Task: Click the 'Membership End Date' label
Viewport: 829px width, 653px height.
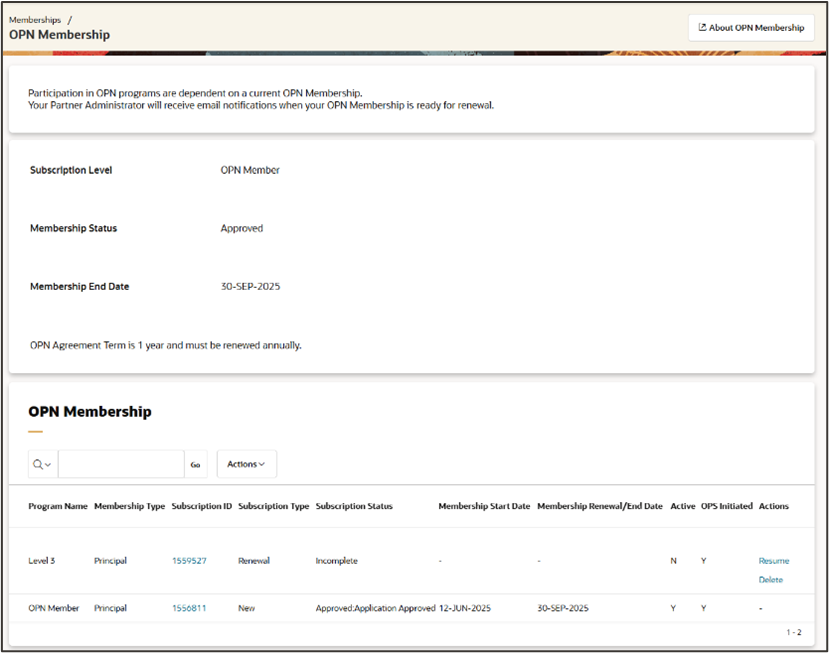Action: [x=79, y=286]
